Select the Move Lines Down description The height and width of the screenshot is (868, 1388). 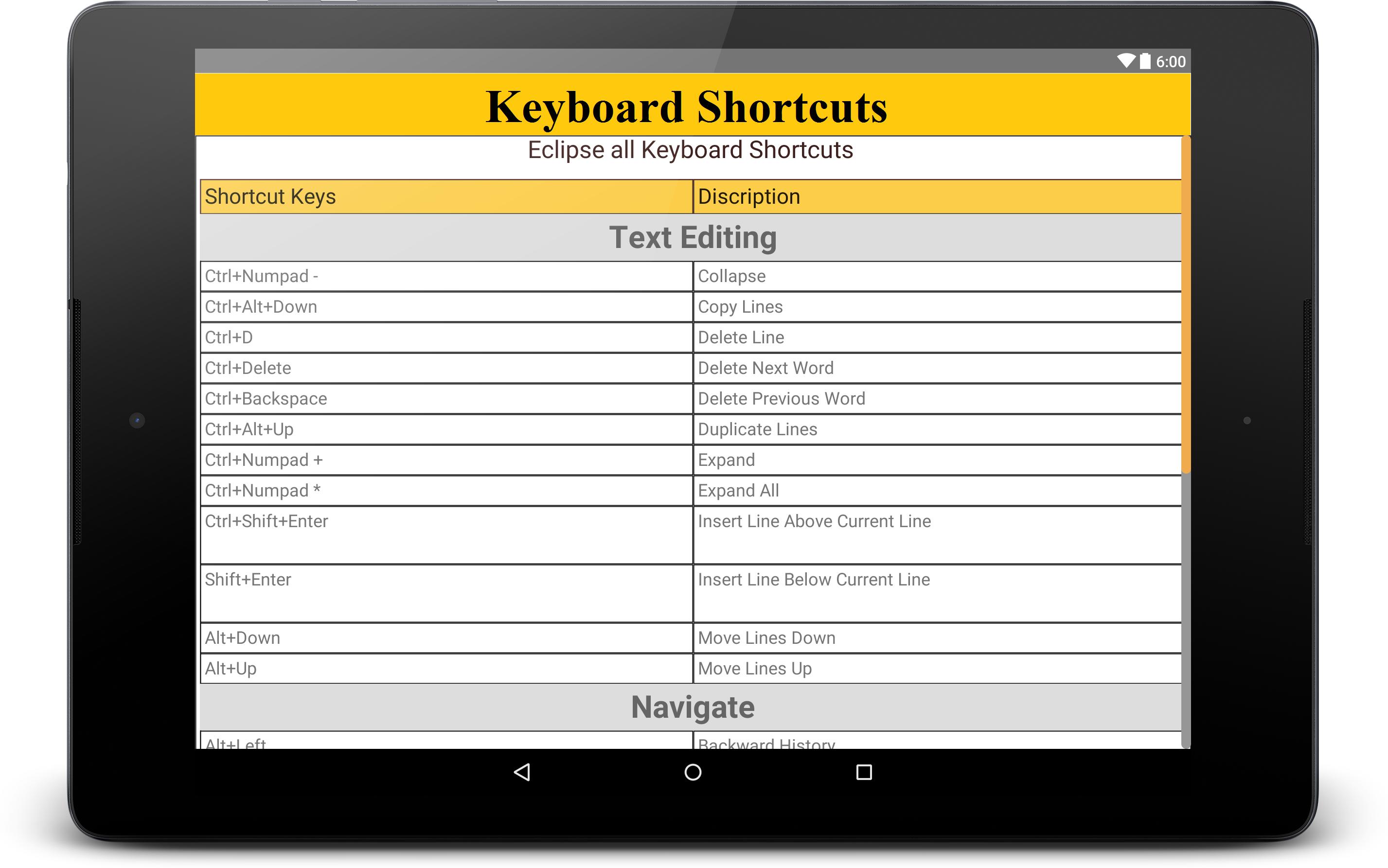[937, 638]
